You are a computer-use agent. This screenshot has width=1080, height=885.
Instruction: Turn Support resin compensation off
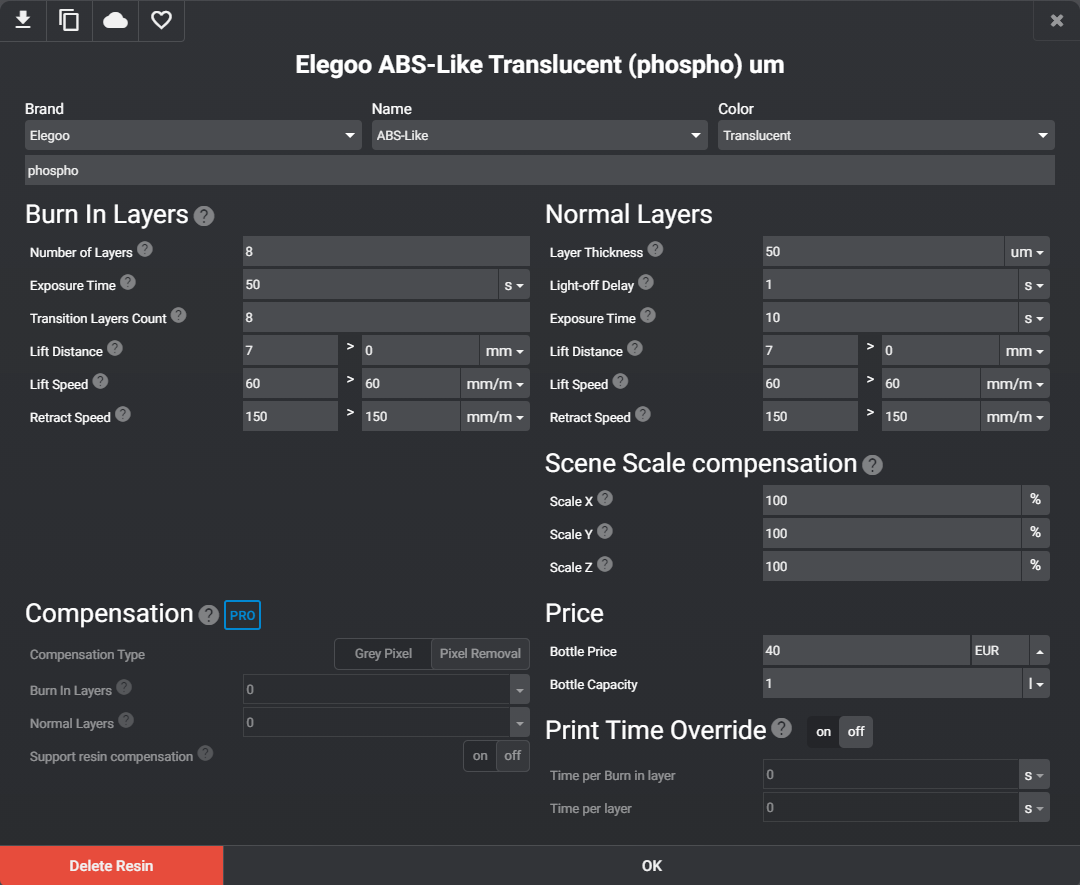coord(512,756)
